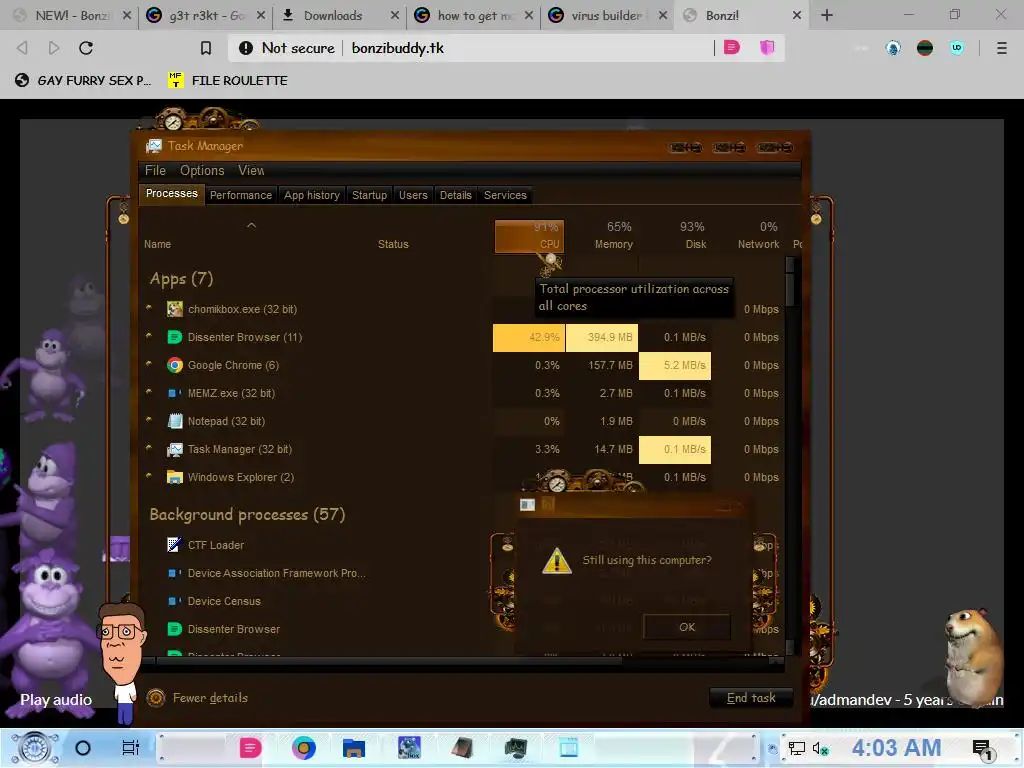Select the chomikbox.exe app icon
The image size is (1024, 768).
pos(174,309)
